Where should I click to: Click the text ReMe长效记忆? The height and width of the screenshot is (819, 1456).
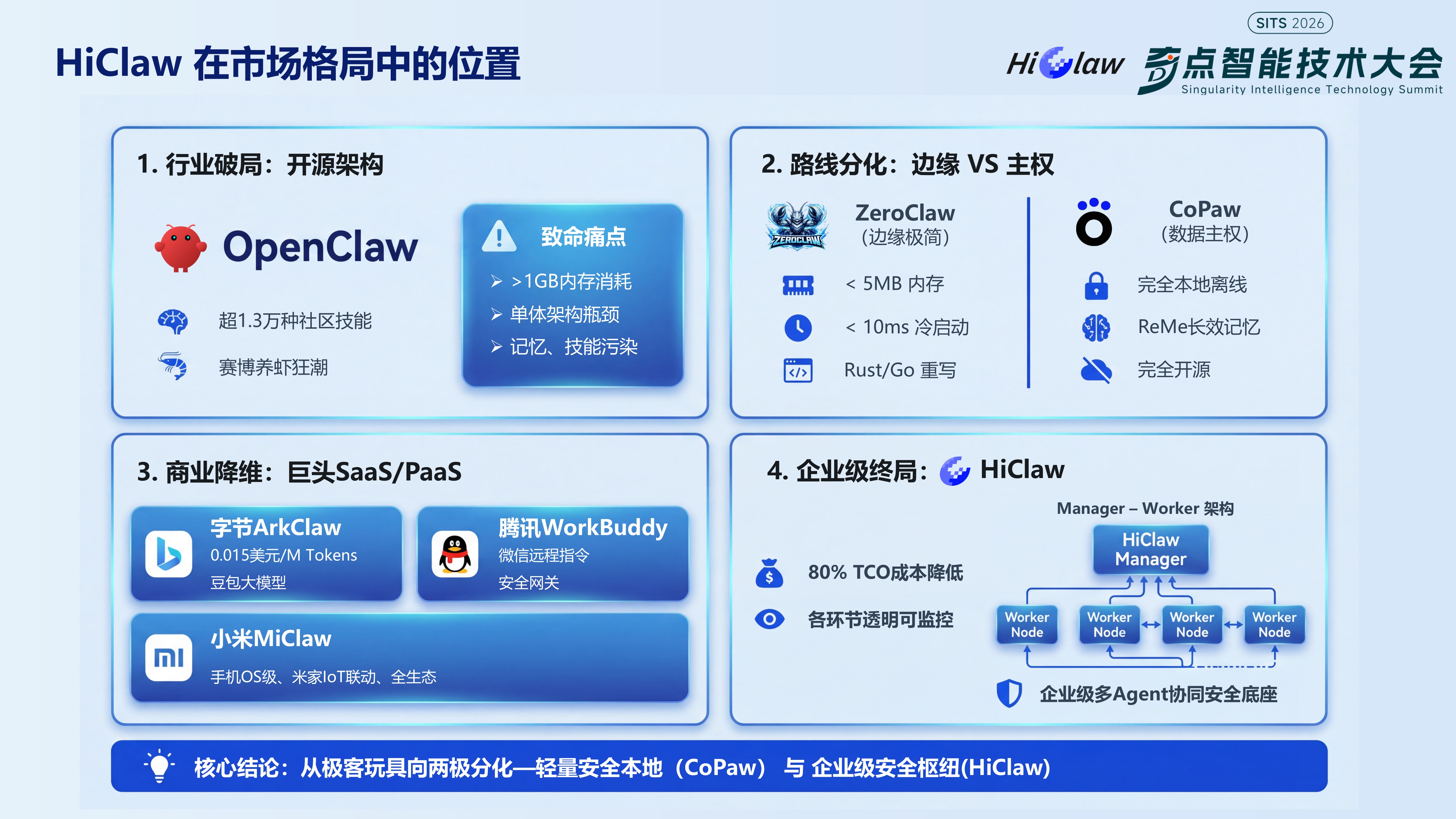click(x=1199, y=327)
